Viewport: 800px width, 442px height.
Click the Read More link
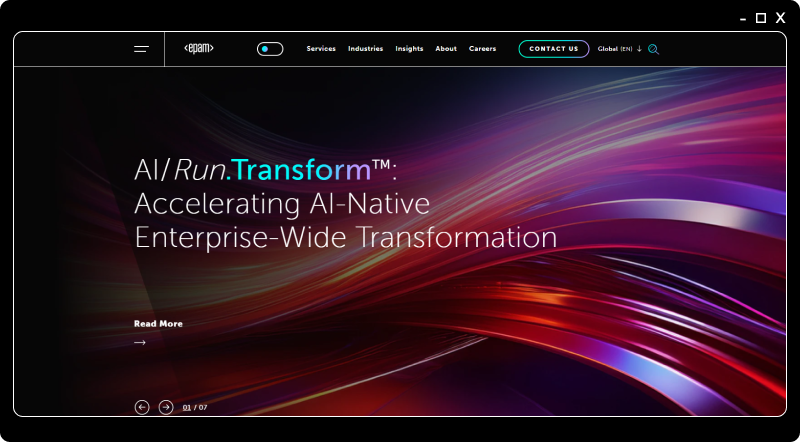[x=158, y=324]
